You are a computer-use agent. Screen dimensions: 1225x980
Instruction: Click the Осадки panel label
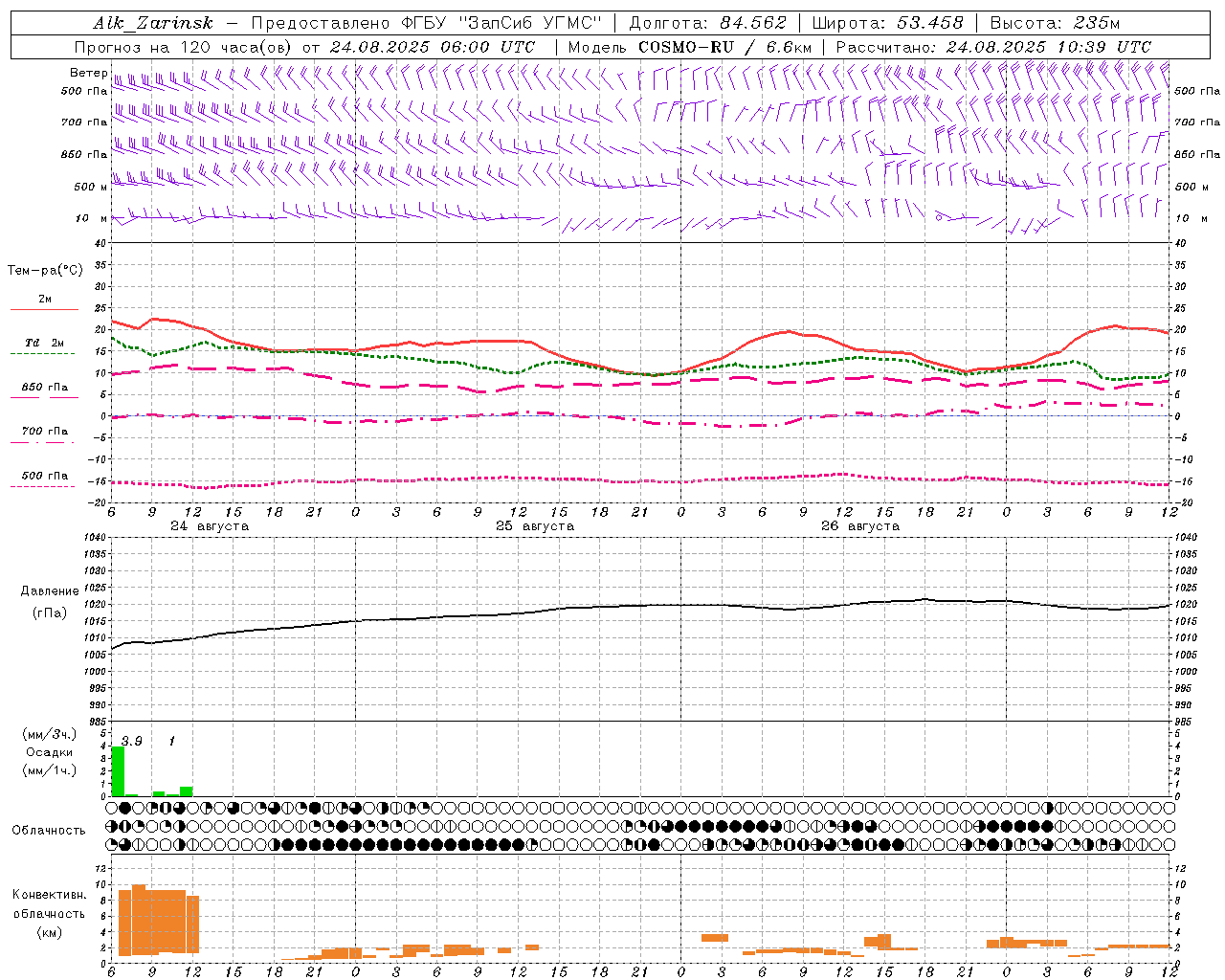click(x=49, y=752)
